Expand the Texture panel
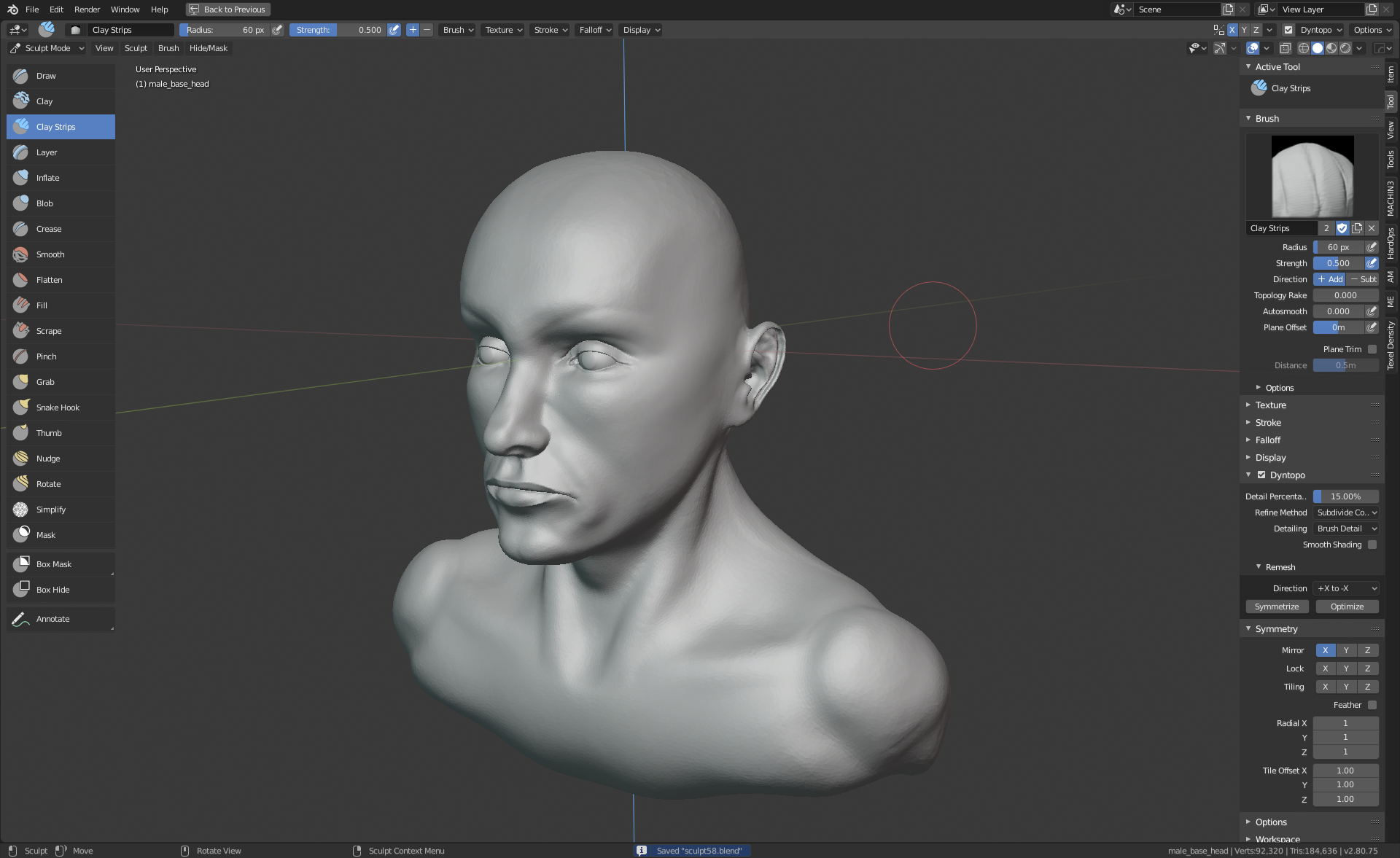 pyautogui.click(x=1270, y=405)
